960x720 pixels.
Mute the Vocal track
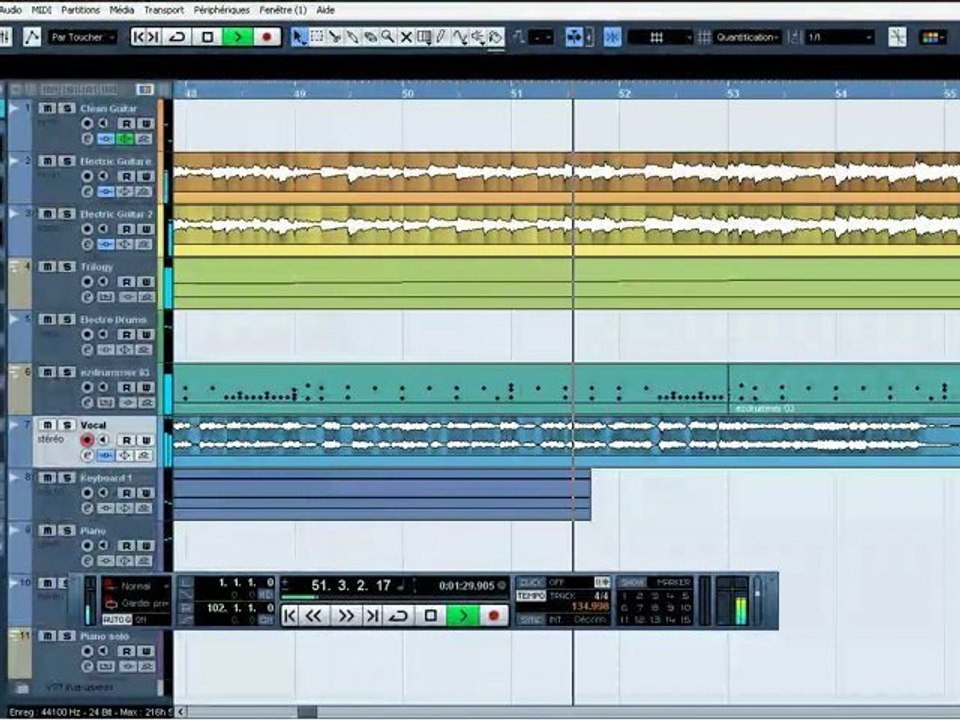[47, 425]
